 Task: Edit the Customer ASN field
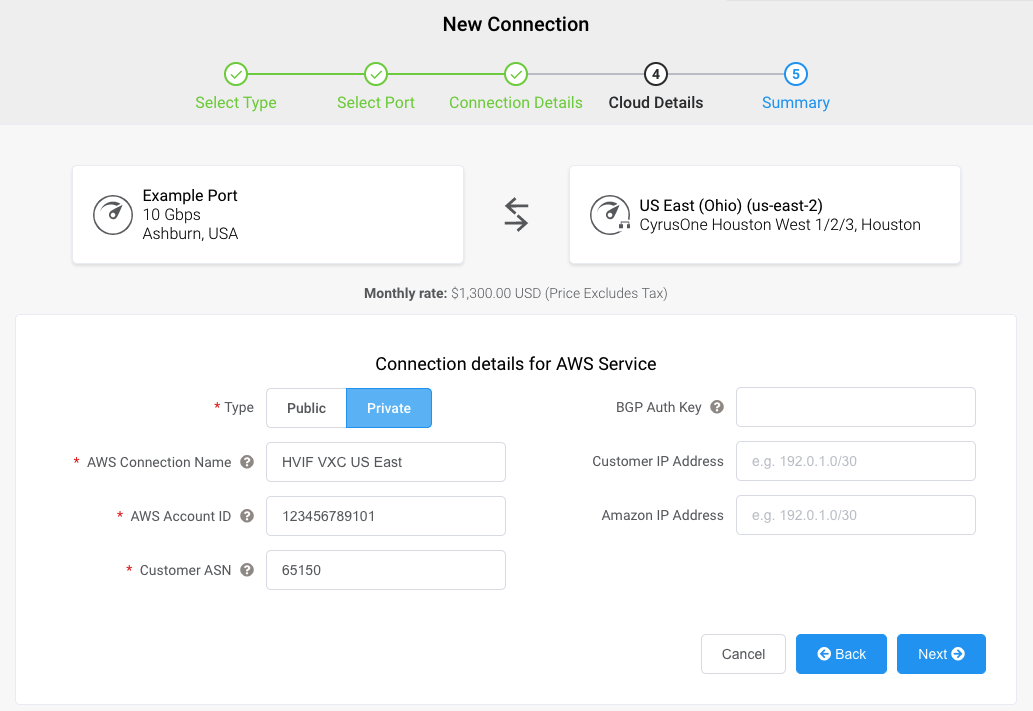(x=386, y=570)
